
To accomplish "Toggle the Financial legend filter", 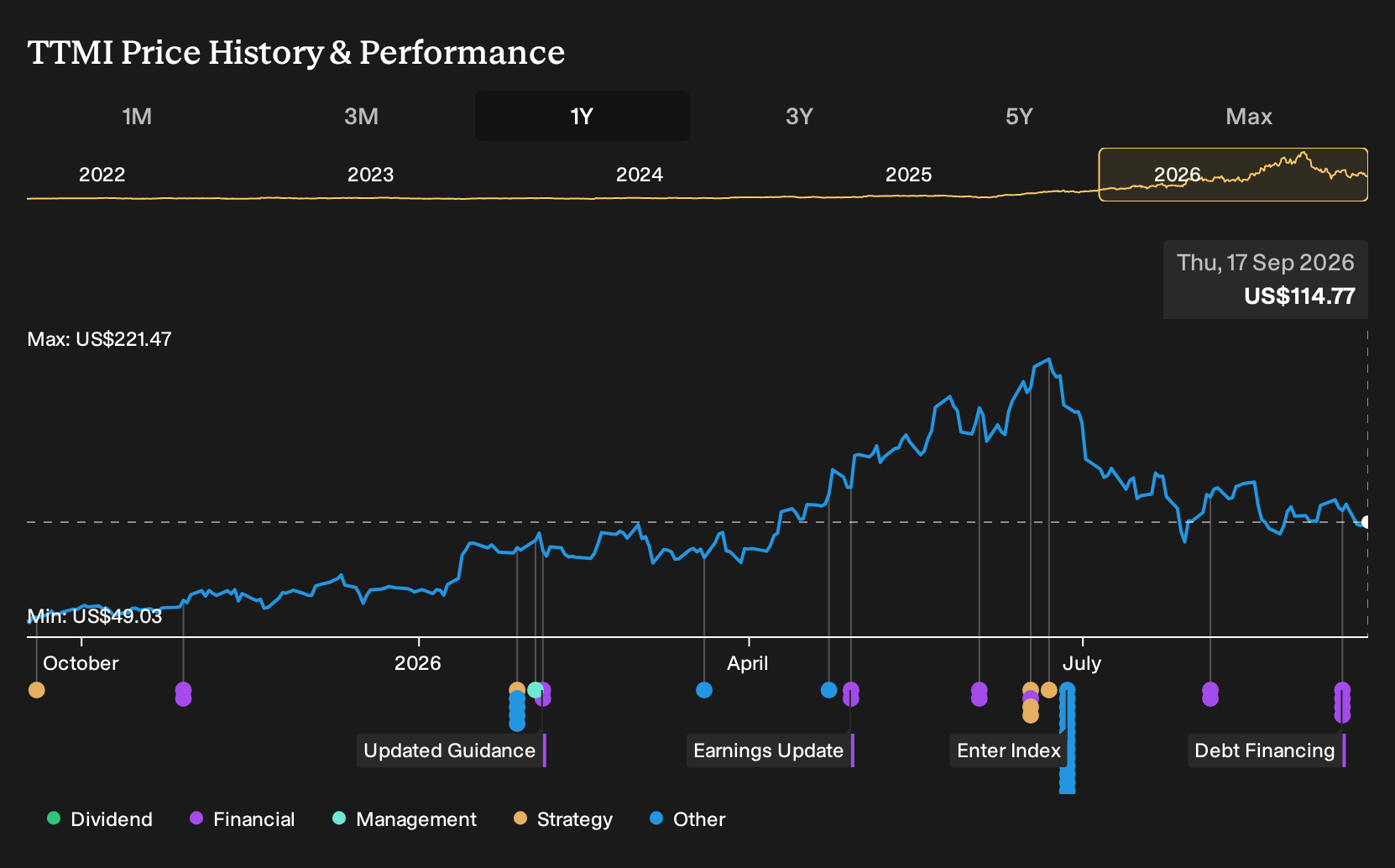I will pos(242,819).
